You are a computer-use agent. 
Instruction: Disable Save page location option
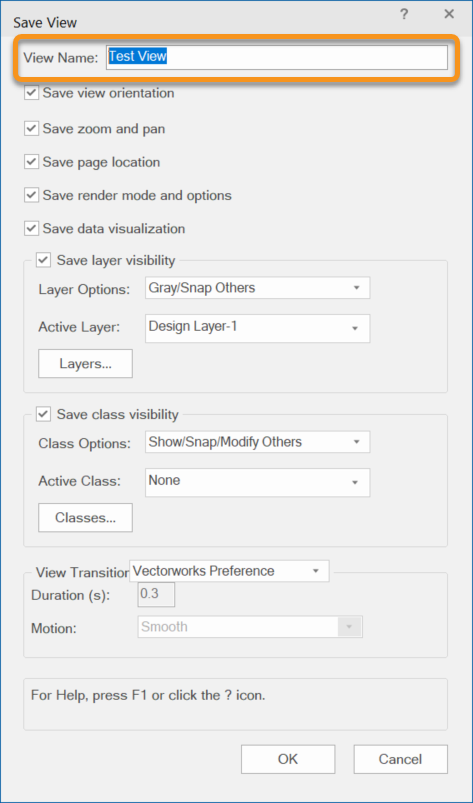point(32,162)
